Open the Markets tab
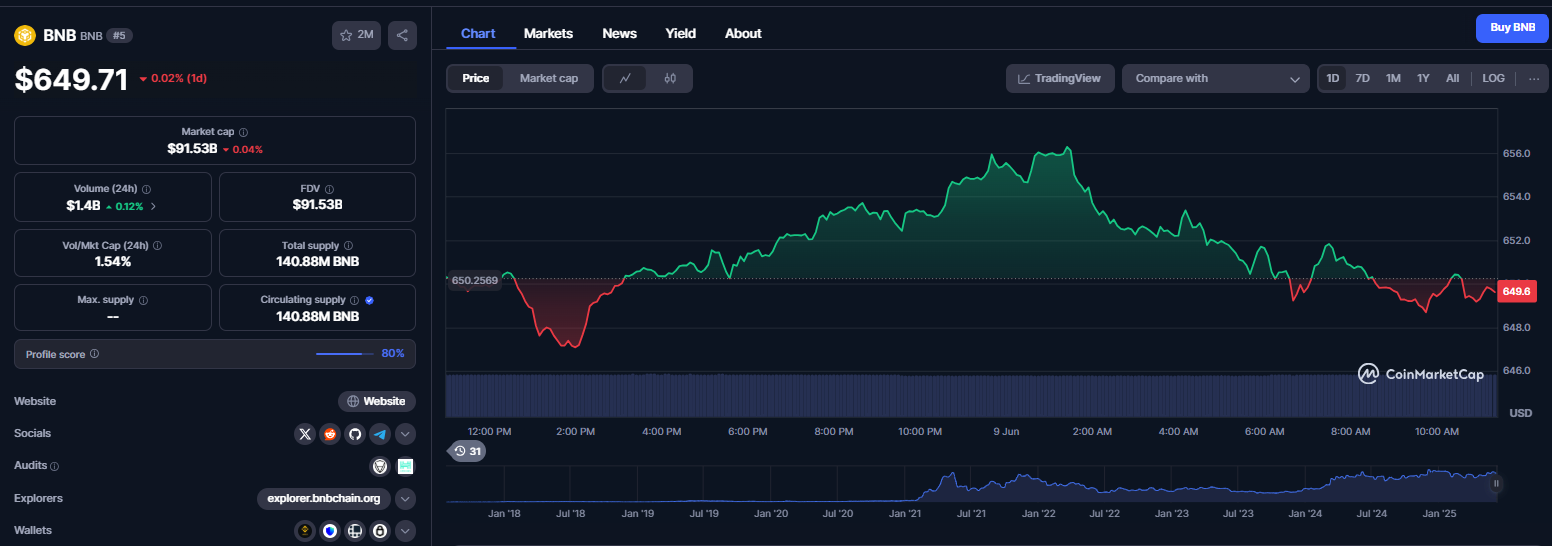 point(548,33)
